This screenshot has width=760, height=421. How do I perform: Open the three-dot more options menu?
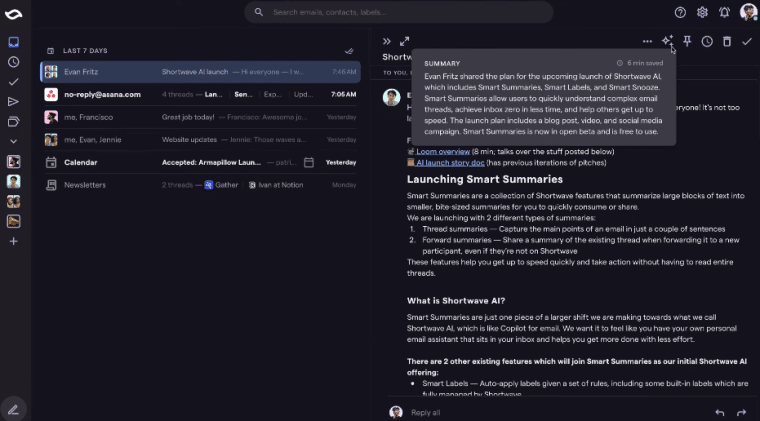pos(647,41)
